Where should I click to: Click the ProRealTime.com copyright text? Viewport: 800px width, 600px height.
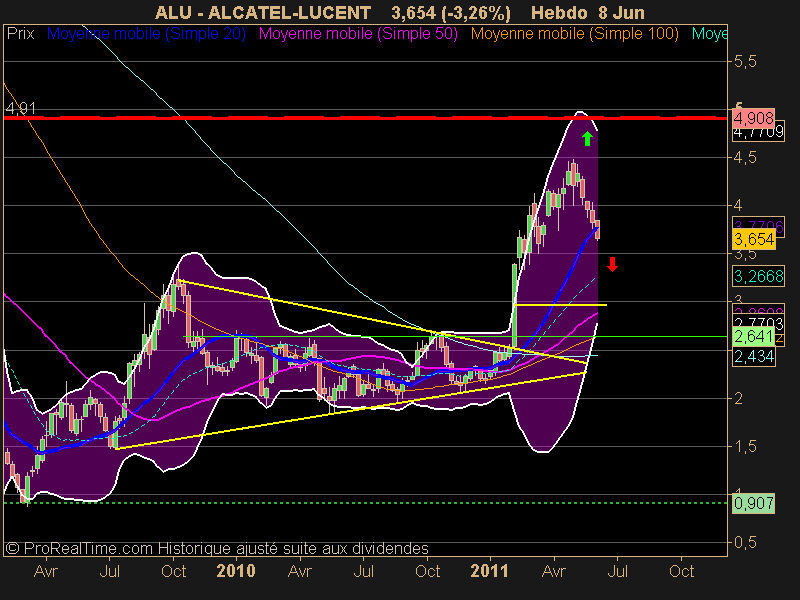click(x=217, y=548)
